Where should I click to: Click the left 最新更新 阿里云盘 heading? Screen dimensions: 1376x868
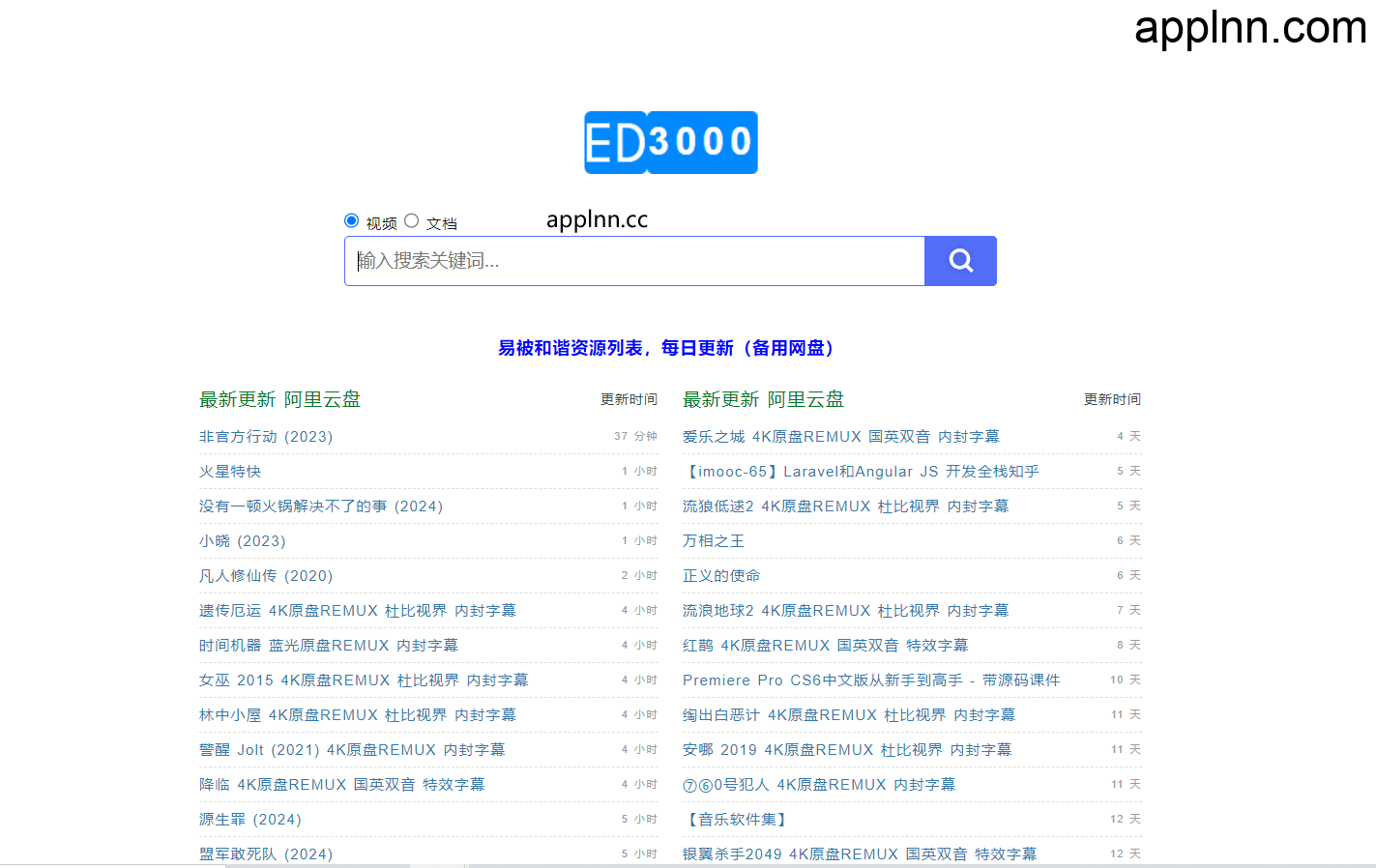tap(280, 399)
